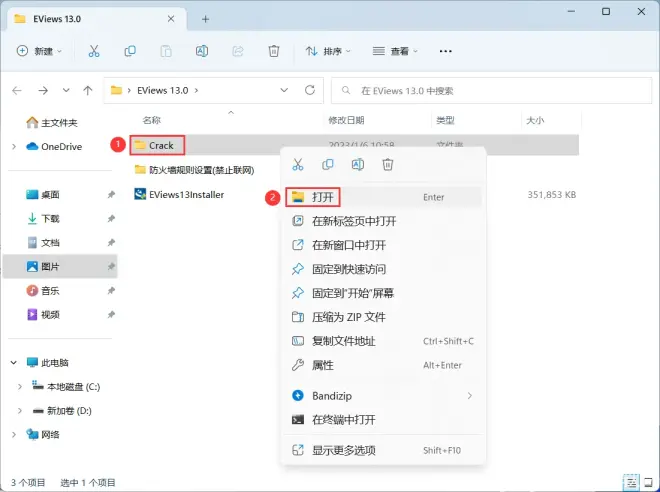The width and height of the screenshot is (660, 492).
Task: Click the 类型 column header
Action: tap(445, 120)
